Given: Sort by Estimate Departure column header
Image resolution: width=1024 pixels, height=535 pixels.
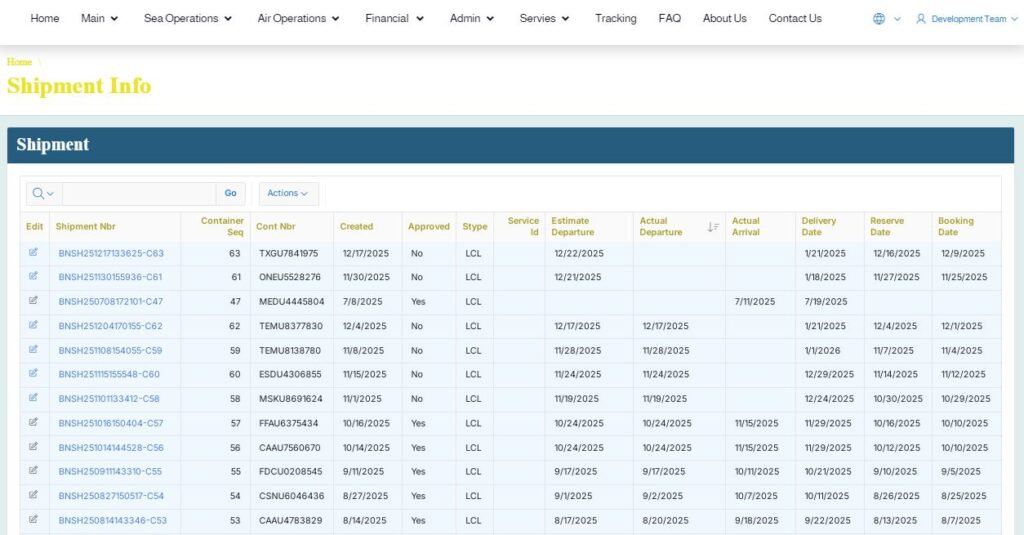Looking at the screenshot, I should 571,226.
